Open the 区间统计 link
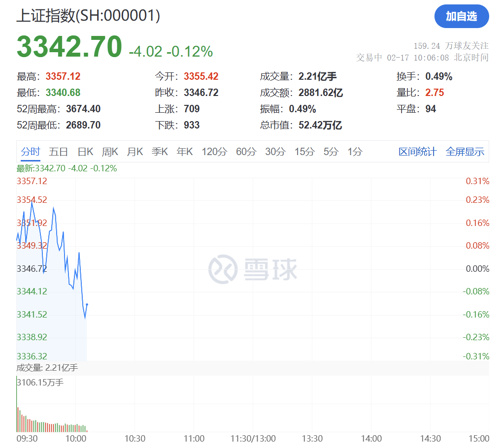Image resolution: width=500 pixels, height=448 pixels. (x=417, y=152)
